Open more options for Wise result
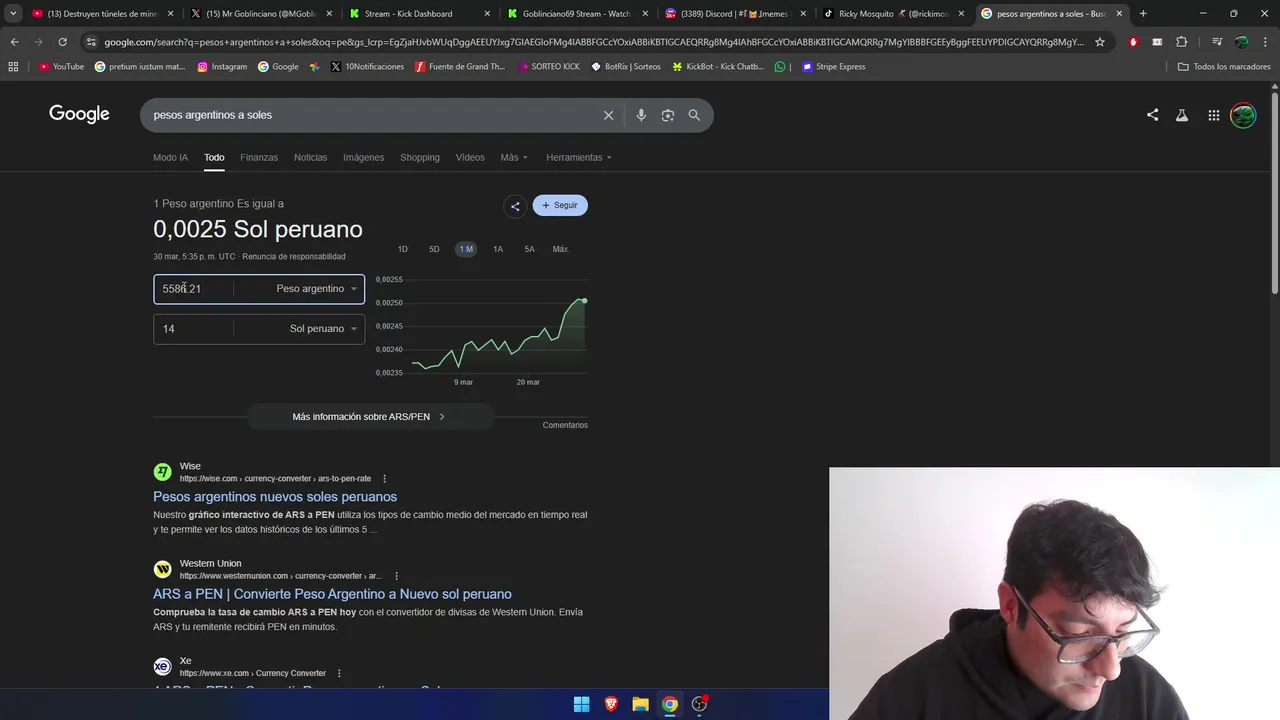 click(x=384, y=479)
